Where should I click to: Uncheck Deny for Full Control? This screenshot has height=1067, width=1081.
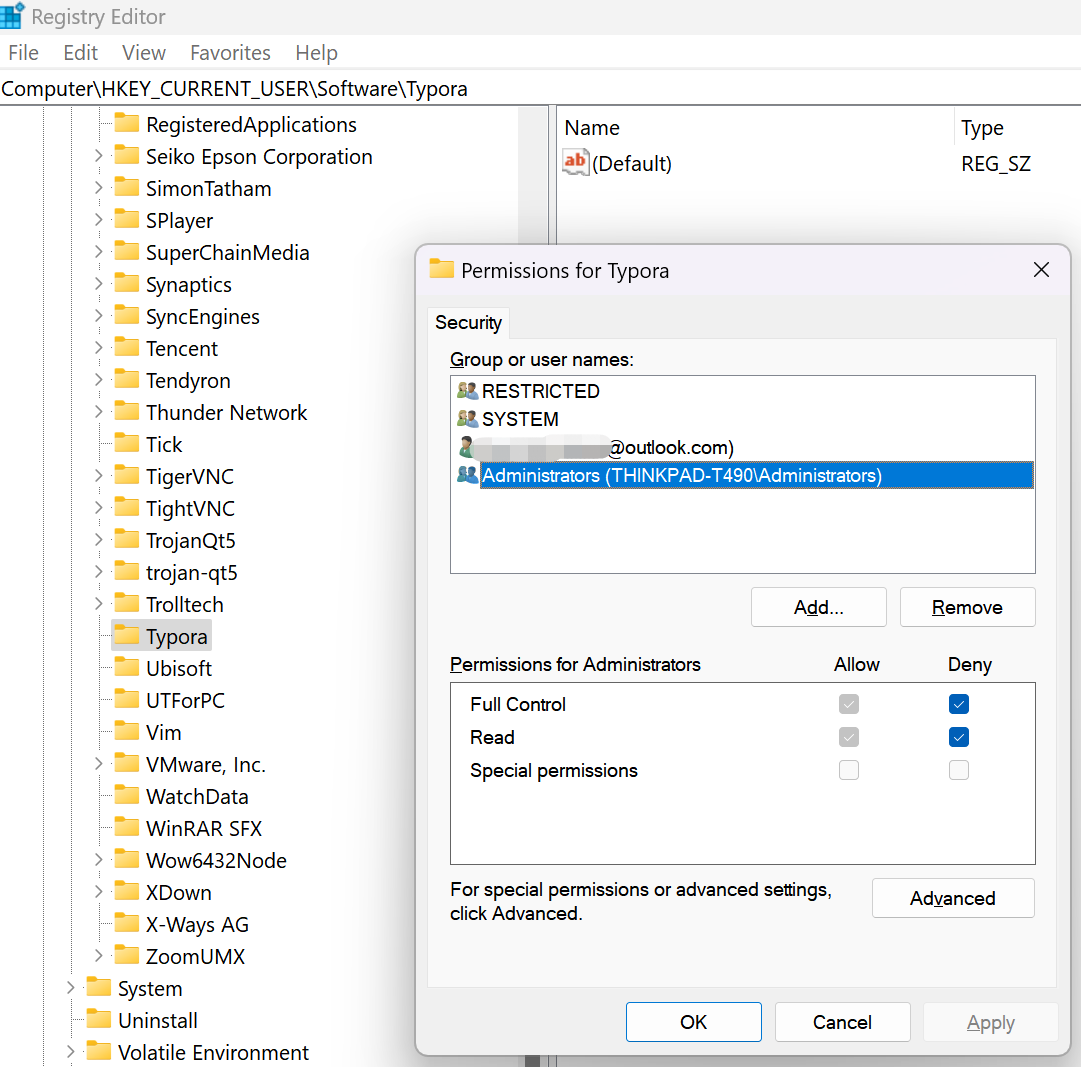pyautogui.click(x=958, y=704)
